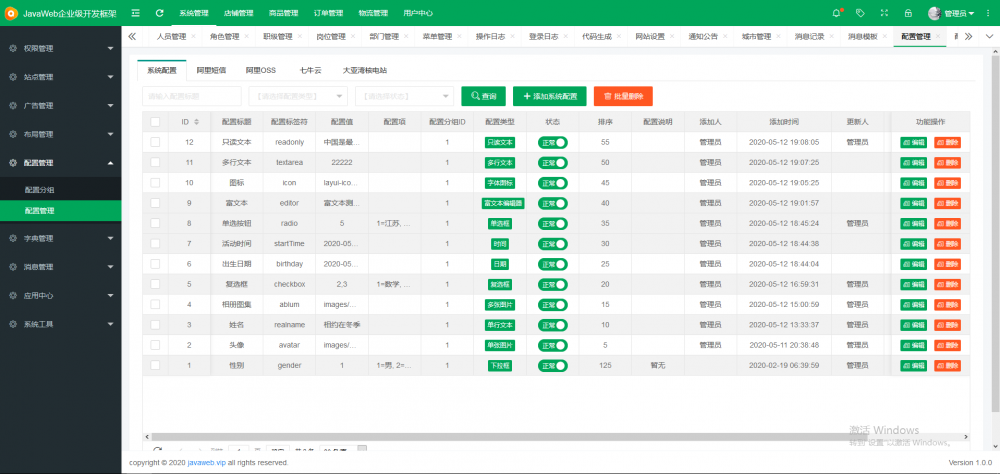The image size is (1000, 474).
Task: Click the tag theme icon in header
Action: [860, 13]
